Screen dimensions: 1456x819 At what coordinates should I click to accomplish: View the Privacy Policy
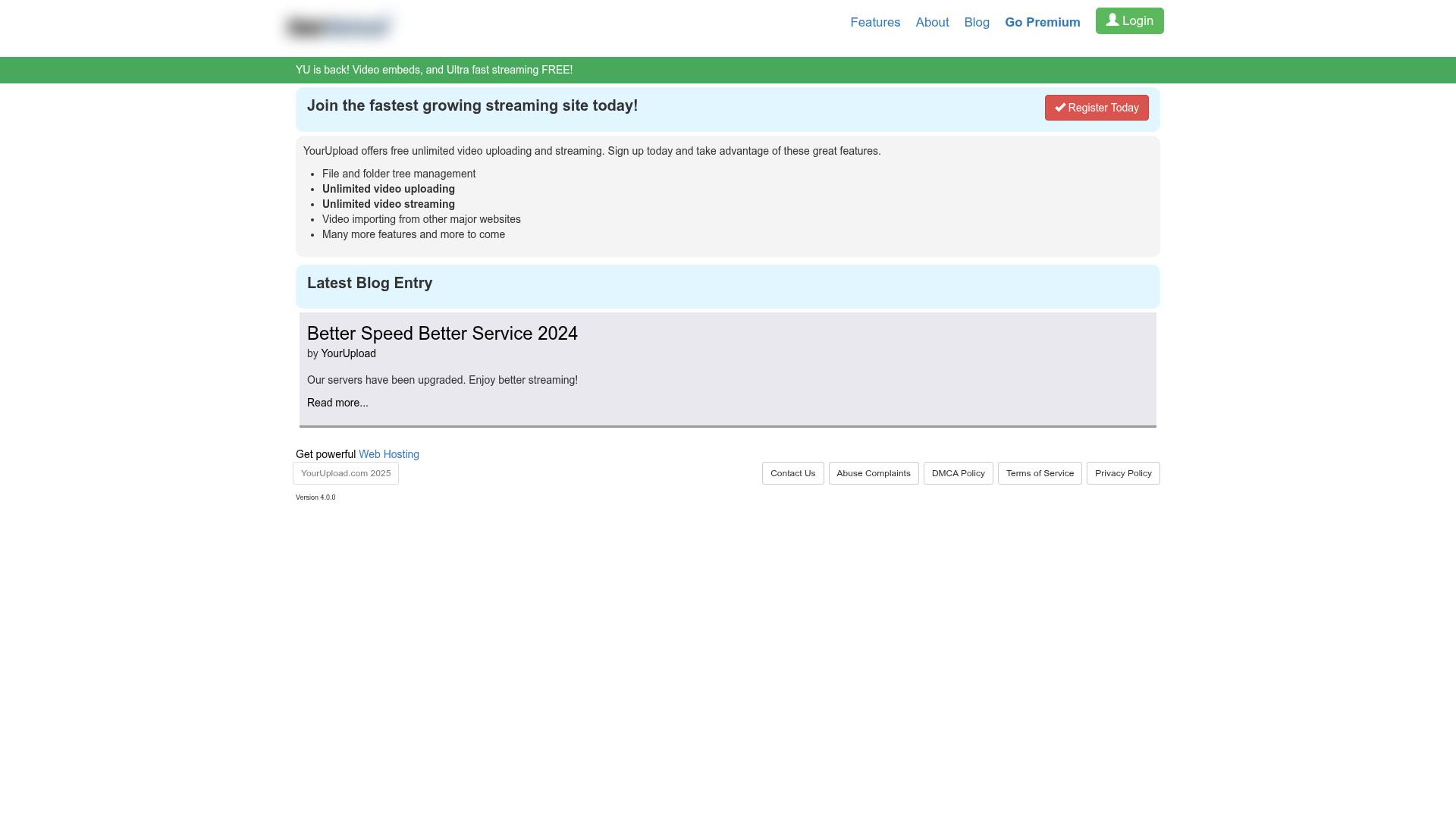click(1122, 473)
